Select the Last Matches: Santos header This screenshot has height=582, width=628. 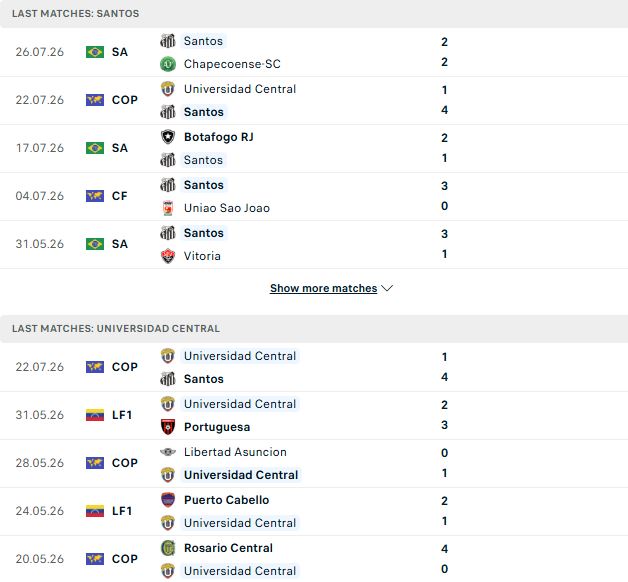[75, 14]
